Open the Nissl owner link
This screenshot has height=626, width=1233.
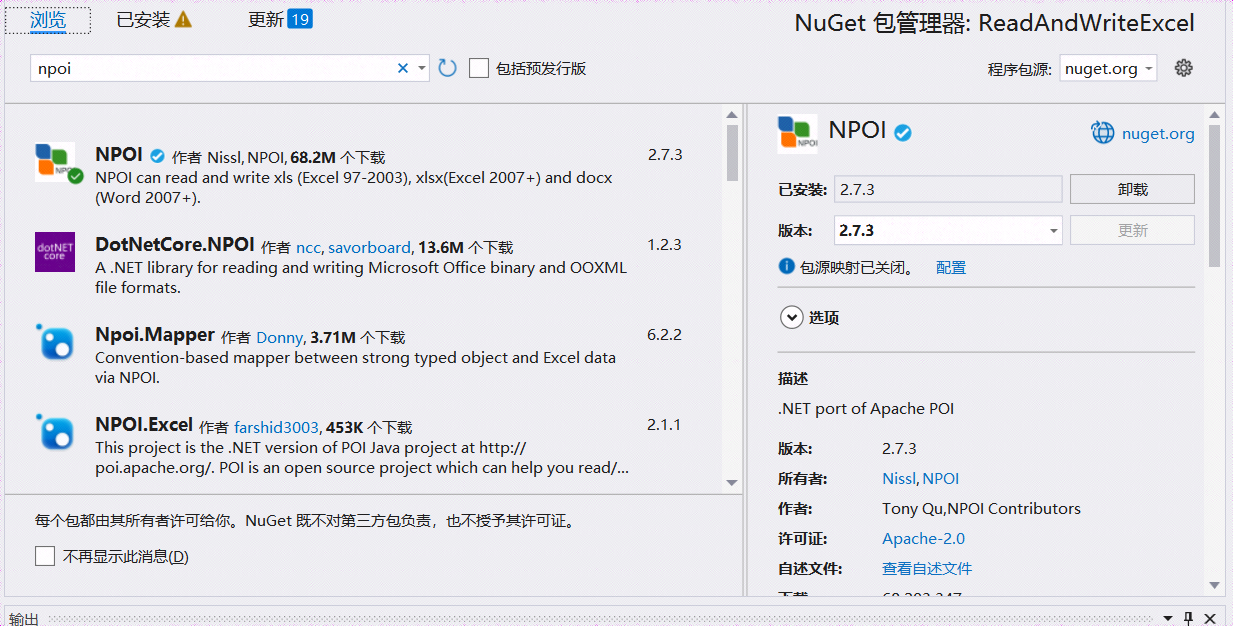pyautogui.click(x=899, y=478)
